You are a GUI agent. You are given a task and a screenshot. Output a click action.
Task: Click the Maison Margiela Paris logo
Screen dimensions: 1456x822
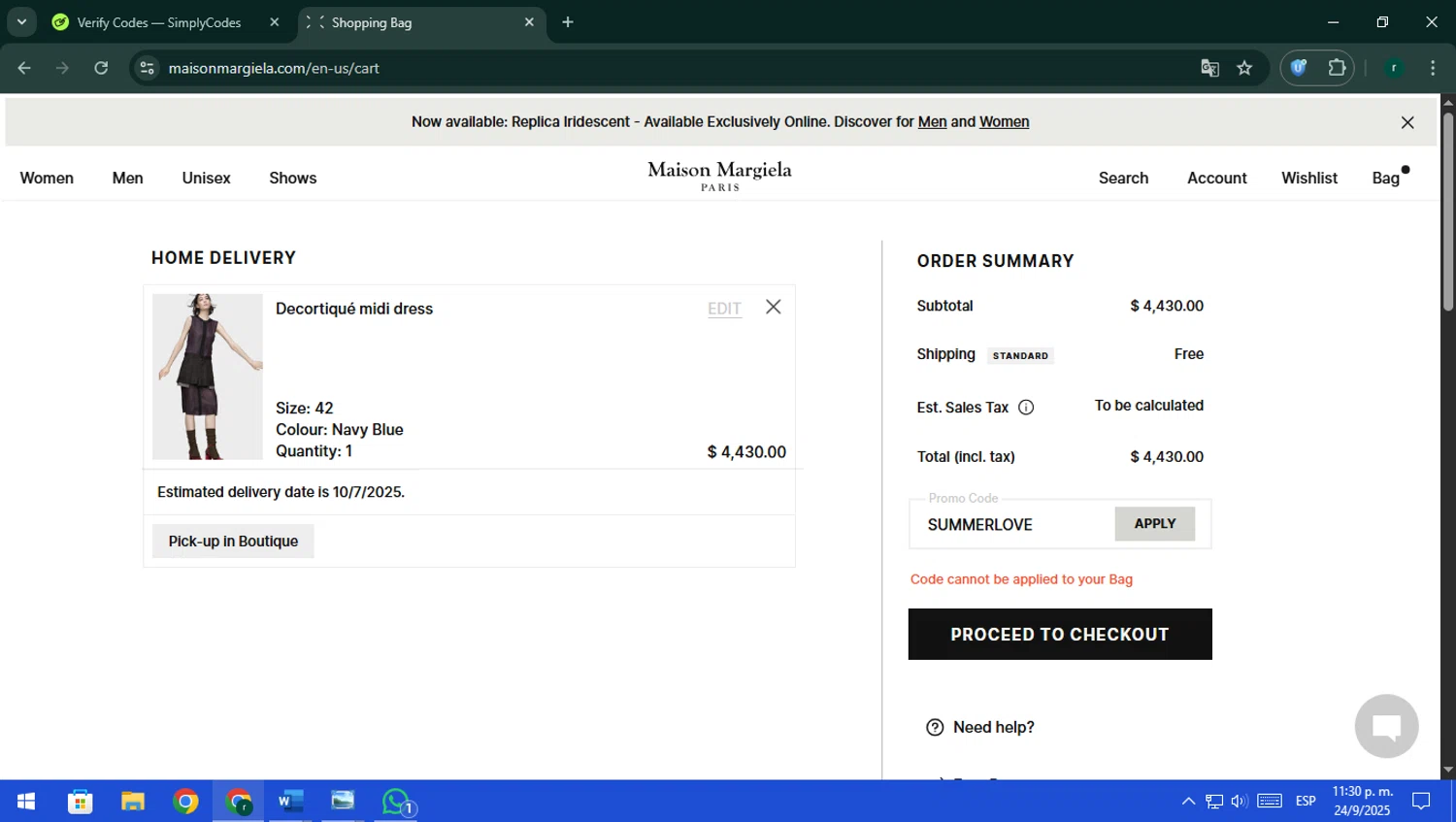[720, 176]
